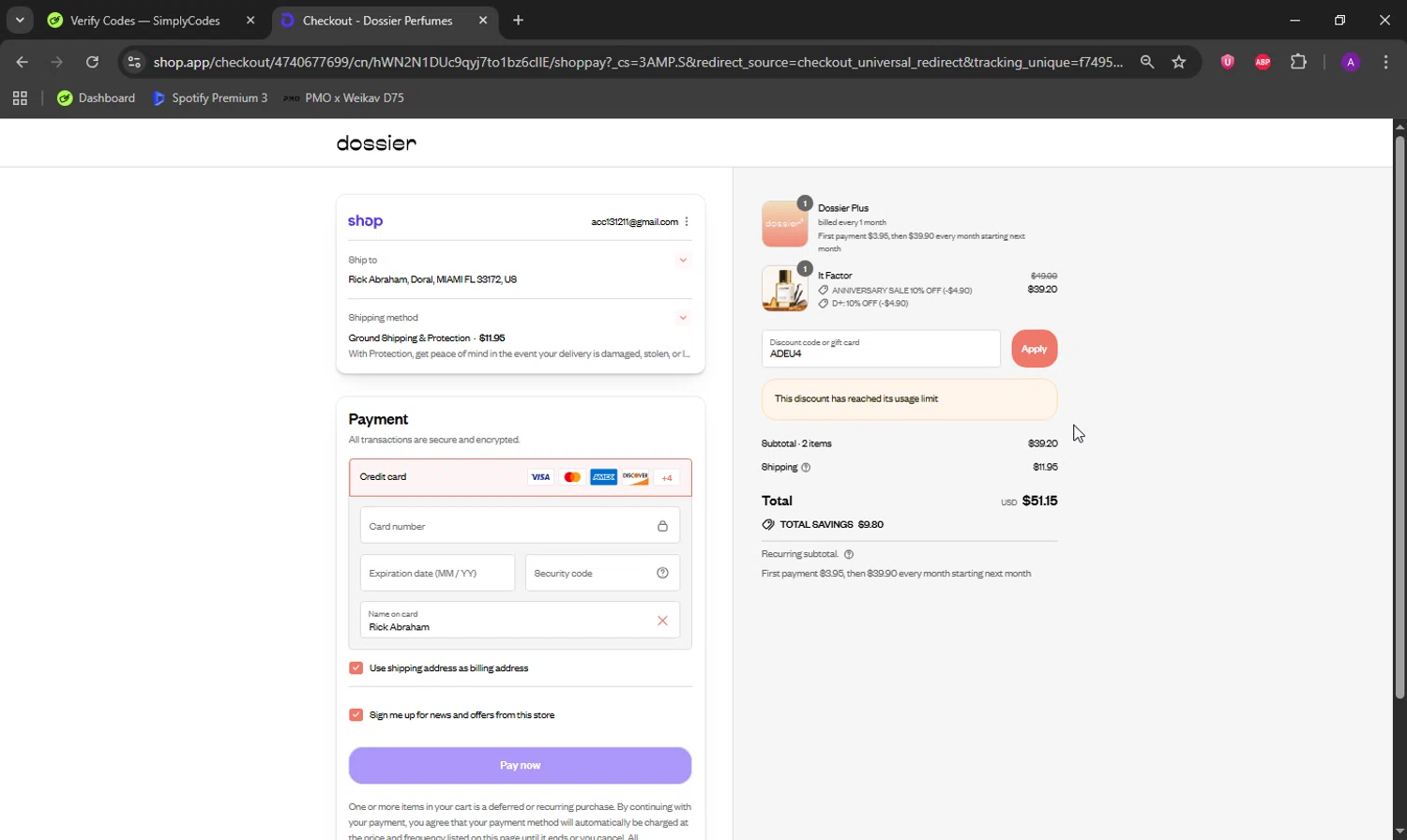Image resolution: width=1407 pixels, height=840 pixels.
Task: Open the Spotify Premium 3 bookmark
Action: 210,98
